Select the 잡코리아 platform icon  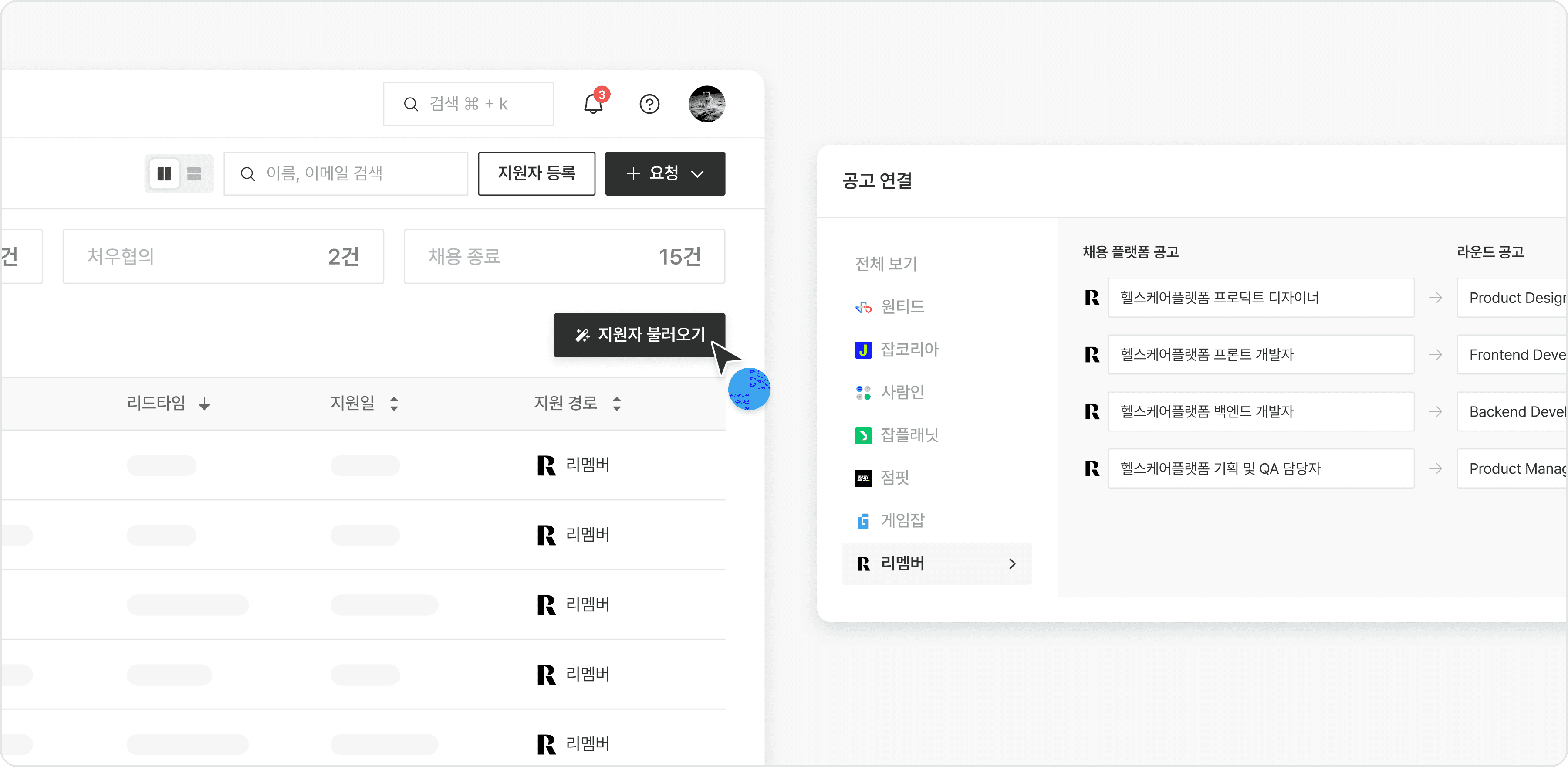tap(862, 350)
